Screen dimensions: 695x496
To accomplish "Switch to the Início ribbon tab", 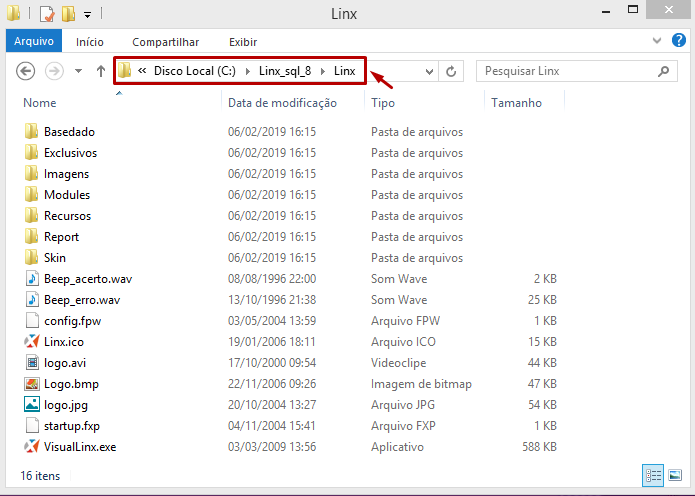I will coord(90,42).
